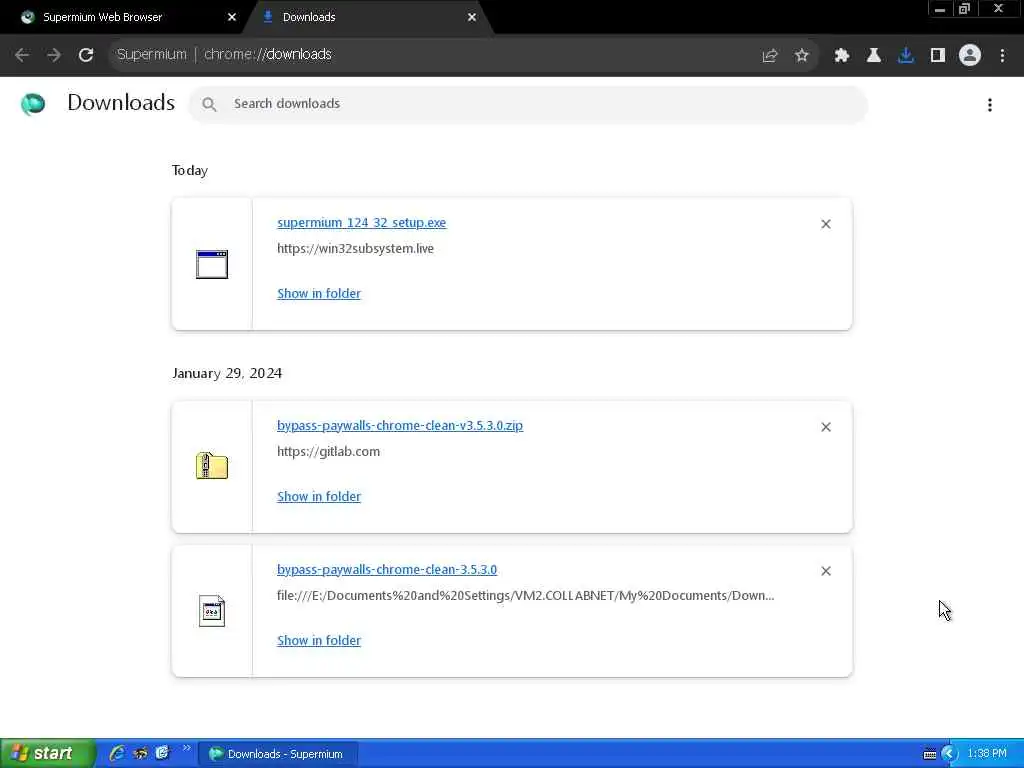
Task: Expand hidden tray icons arrow
Action: tap(950, 754)
